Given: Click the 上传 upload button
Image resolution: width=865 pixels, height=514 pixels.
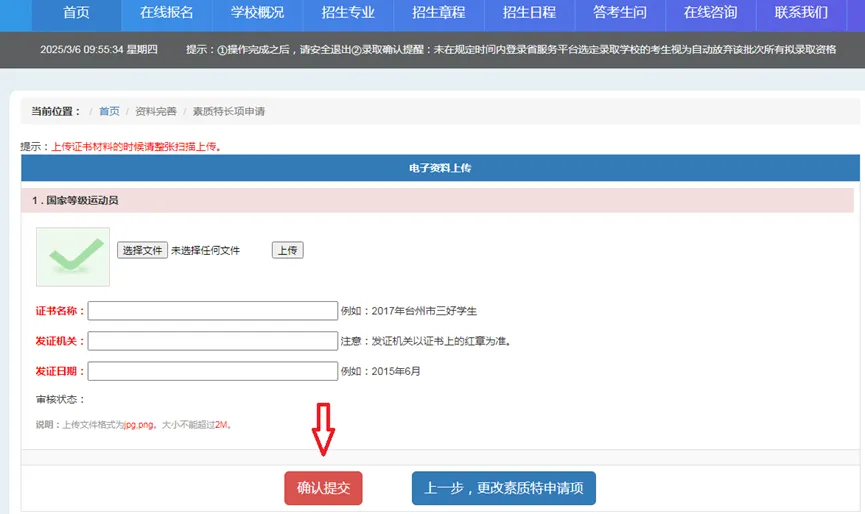Looking at the screenshot, I should tap(287, 250).
